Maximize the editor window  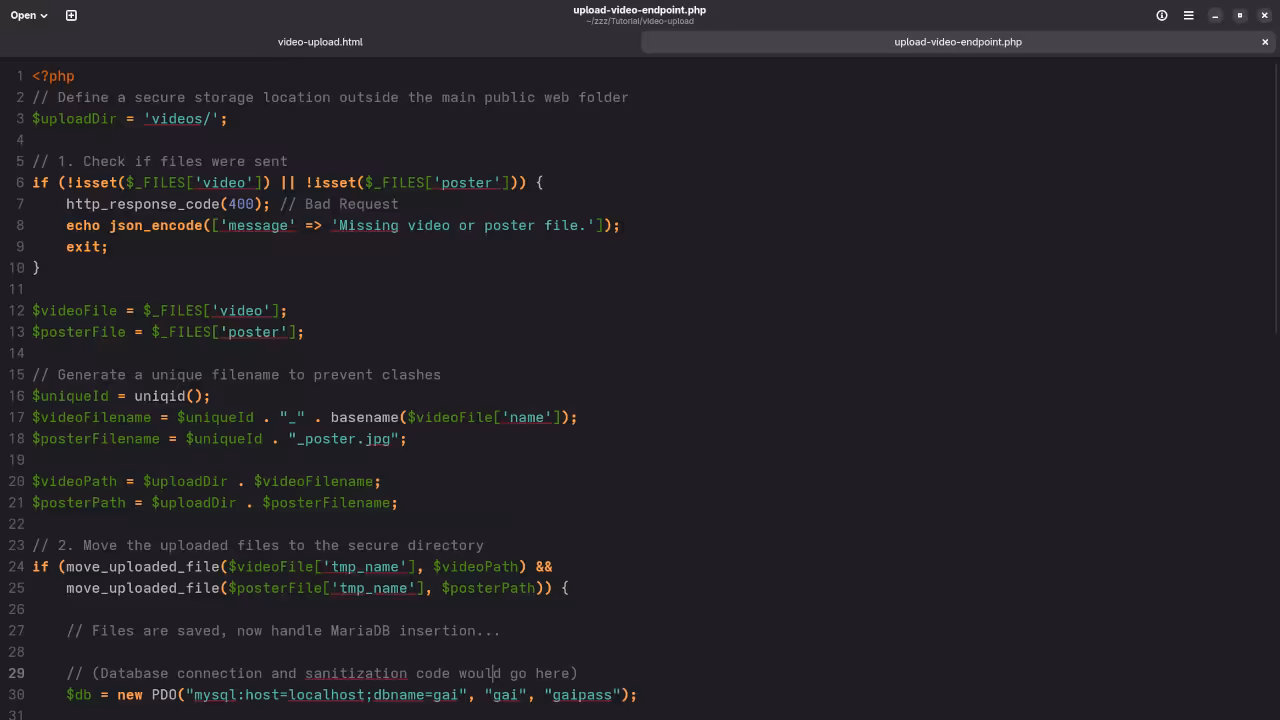point(1238,15)
